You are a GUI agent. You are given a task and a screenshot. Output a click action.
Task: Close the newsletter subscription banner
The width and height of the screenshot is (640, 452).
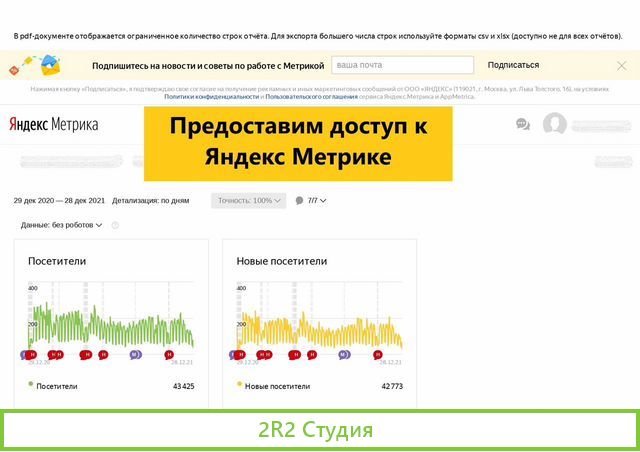622,65
